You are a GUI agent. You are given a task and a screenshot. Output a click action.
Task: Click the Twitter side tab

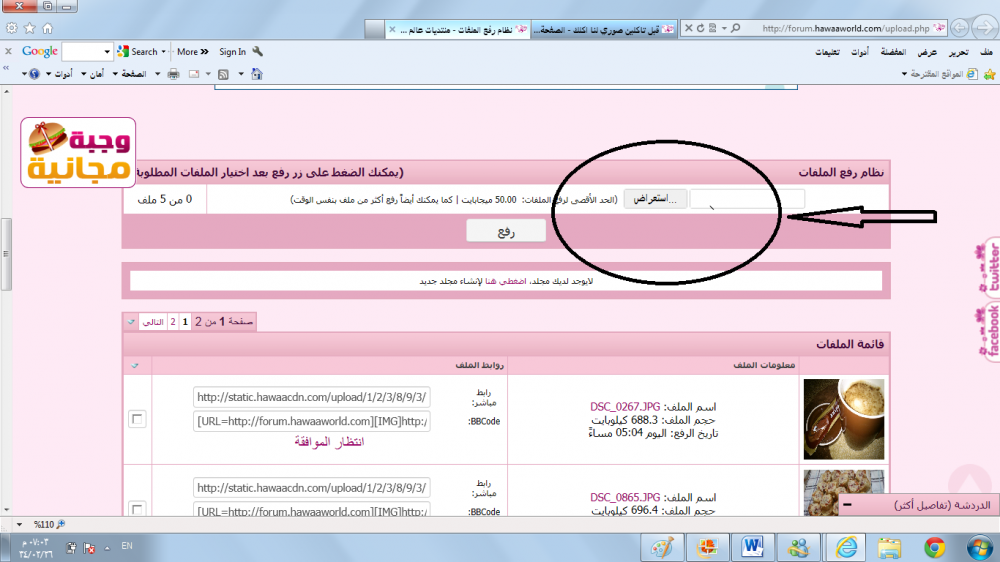(x=992, y=266)
